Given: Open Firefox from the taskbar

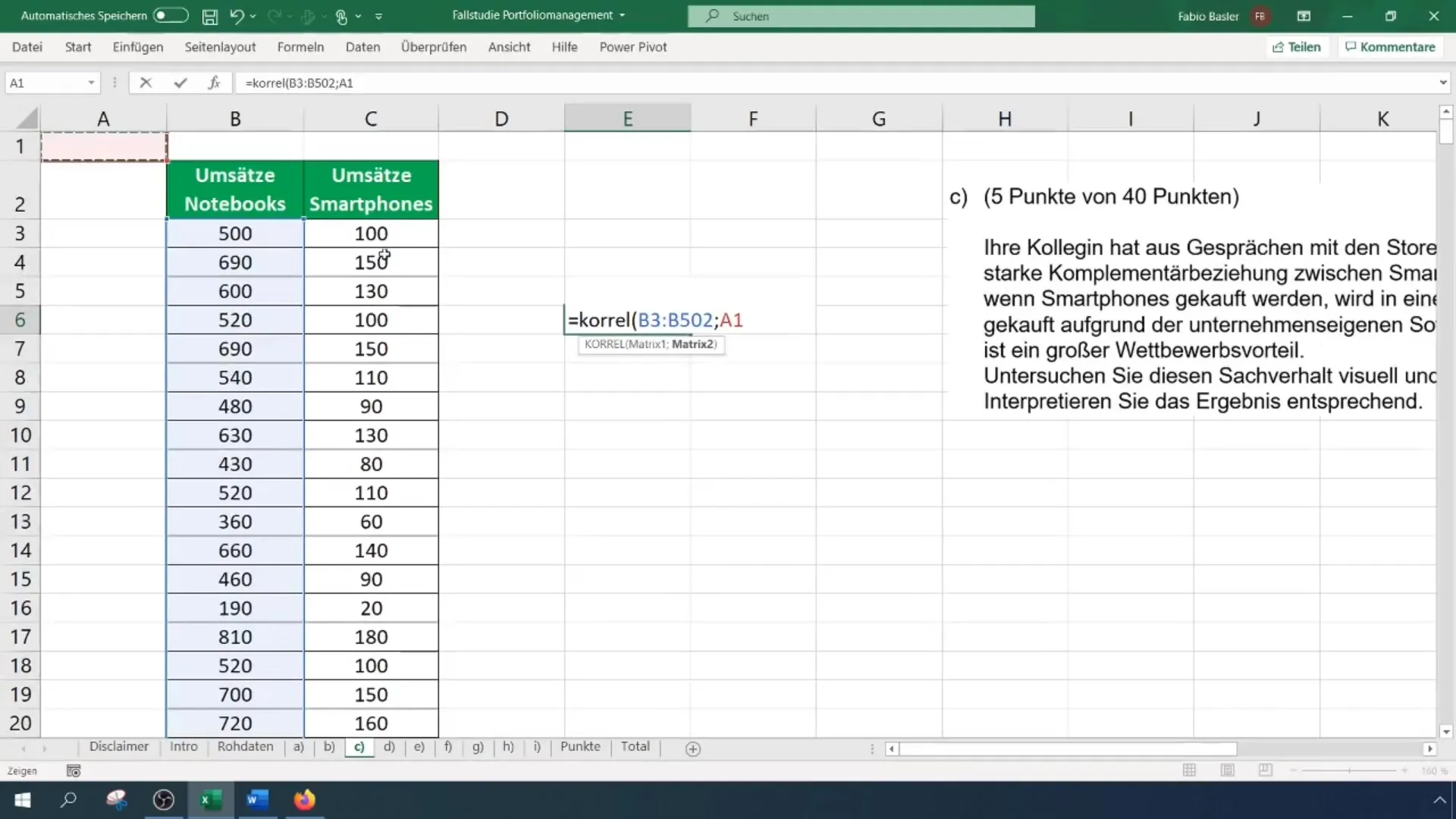Looking at the screenshot, I should click(304, 800).
